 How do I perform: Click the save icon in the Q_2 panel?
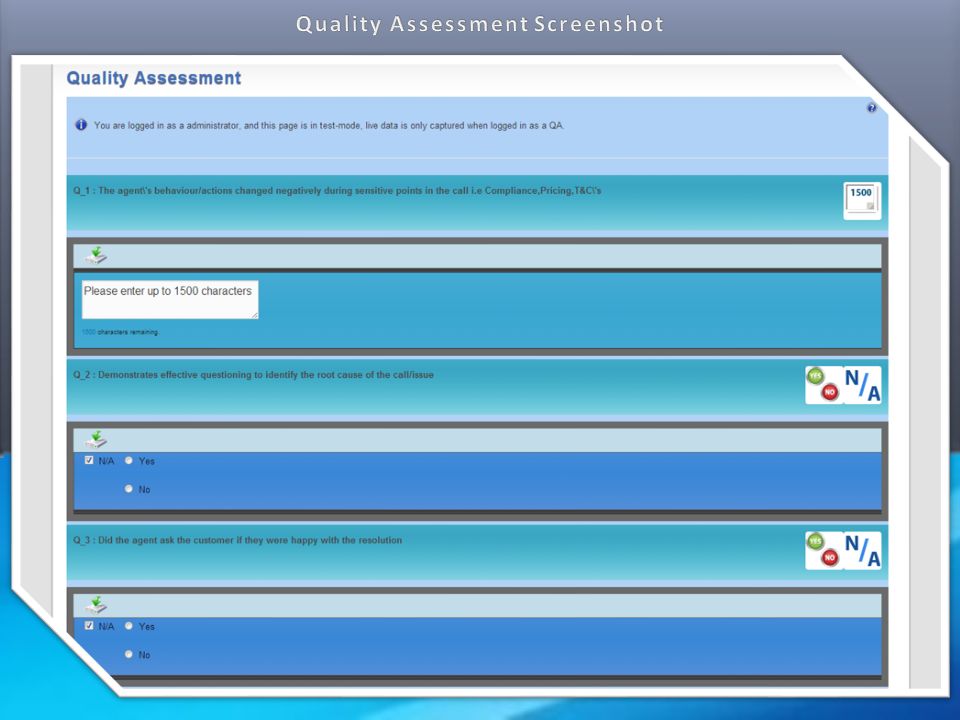point(96,439)
